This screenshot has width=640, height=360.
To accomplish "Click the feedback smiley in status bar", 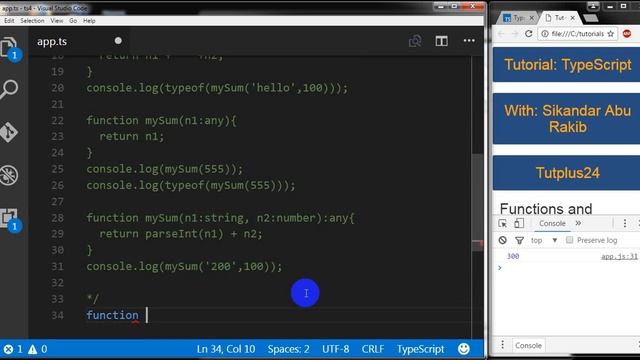I will pos(463,349).
